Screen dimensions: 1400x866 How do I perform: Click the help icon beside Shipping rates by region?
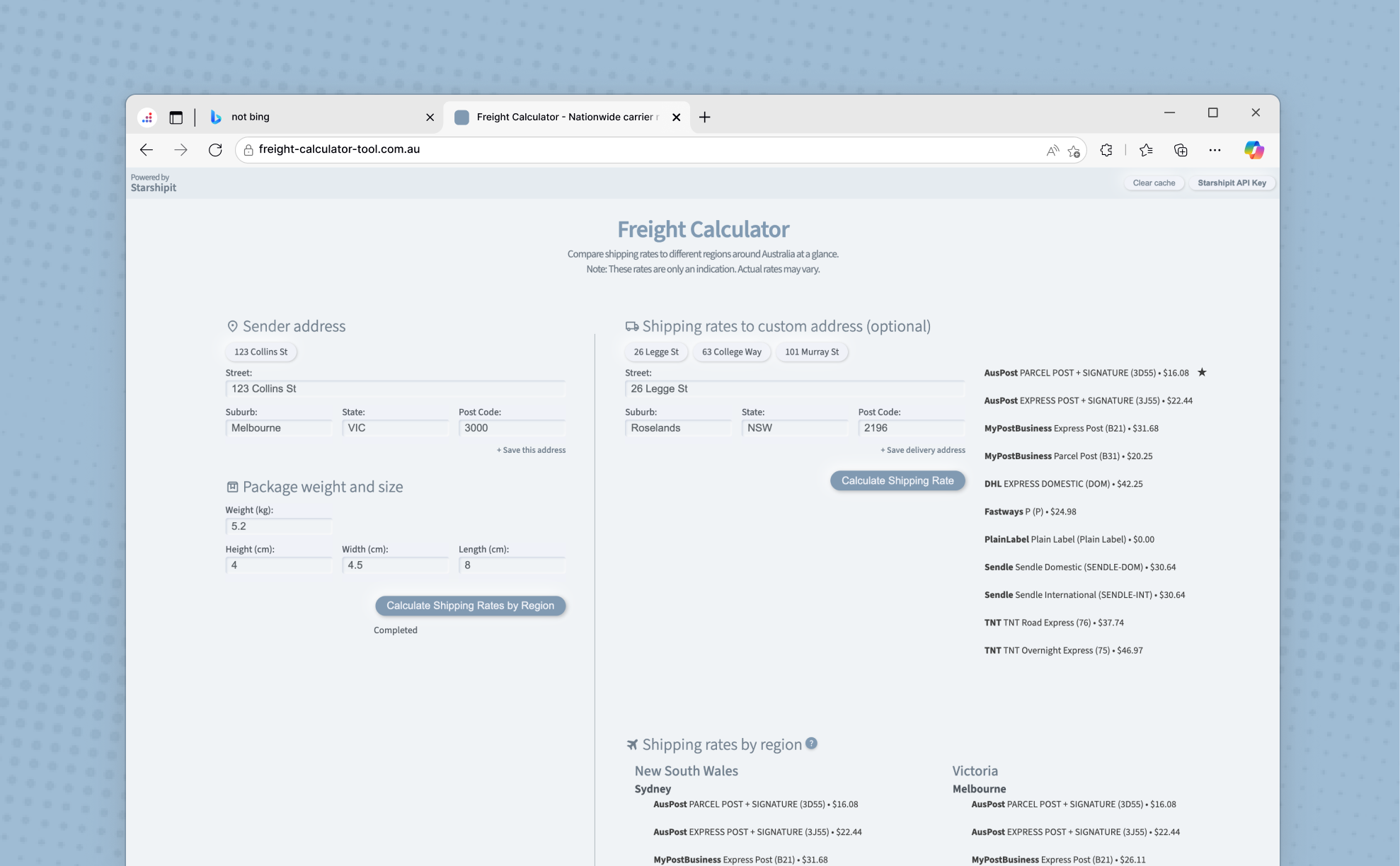811,744
